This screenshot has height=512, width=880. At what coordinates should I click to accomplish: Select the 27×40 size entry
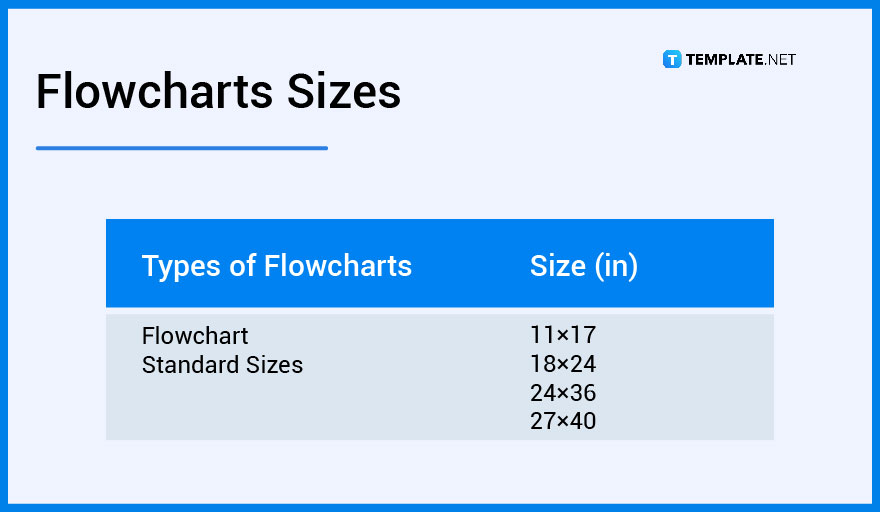click(x=563, y=421)
